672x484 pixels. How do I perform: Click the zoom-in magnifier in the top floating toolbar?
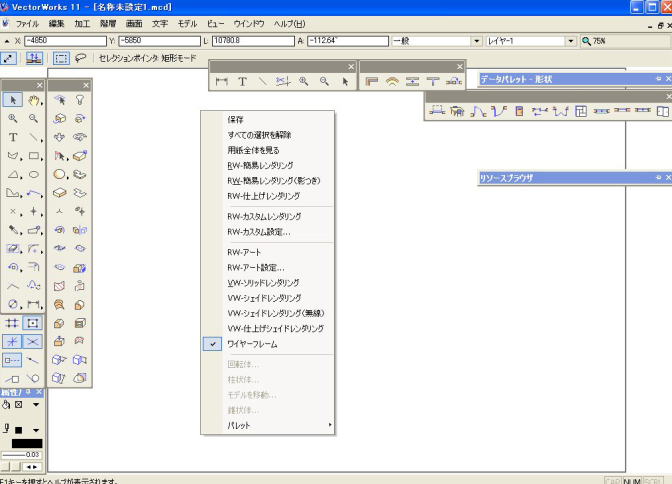click(x=304, y=81)
